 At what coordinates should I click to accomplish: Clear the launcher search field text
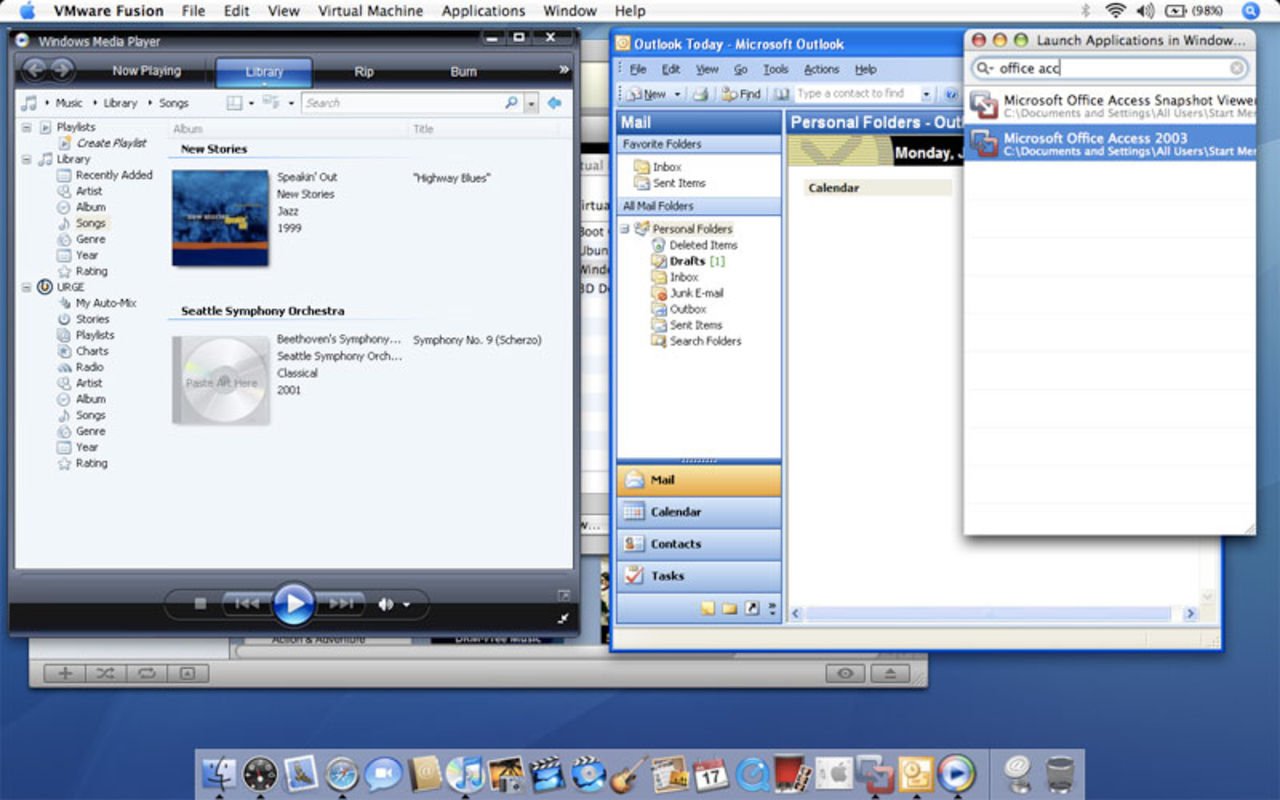coord(1237,68)
